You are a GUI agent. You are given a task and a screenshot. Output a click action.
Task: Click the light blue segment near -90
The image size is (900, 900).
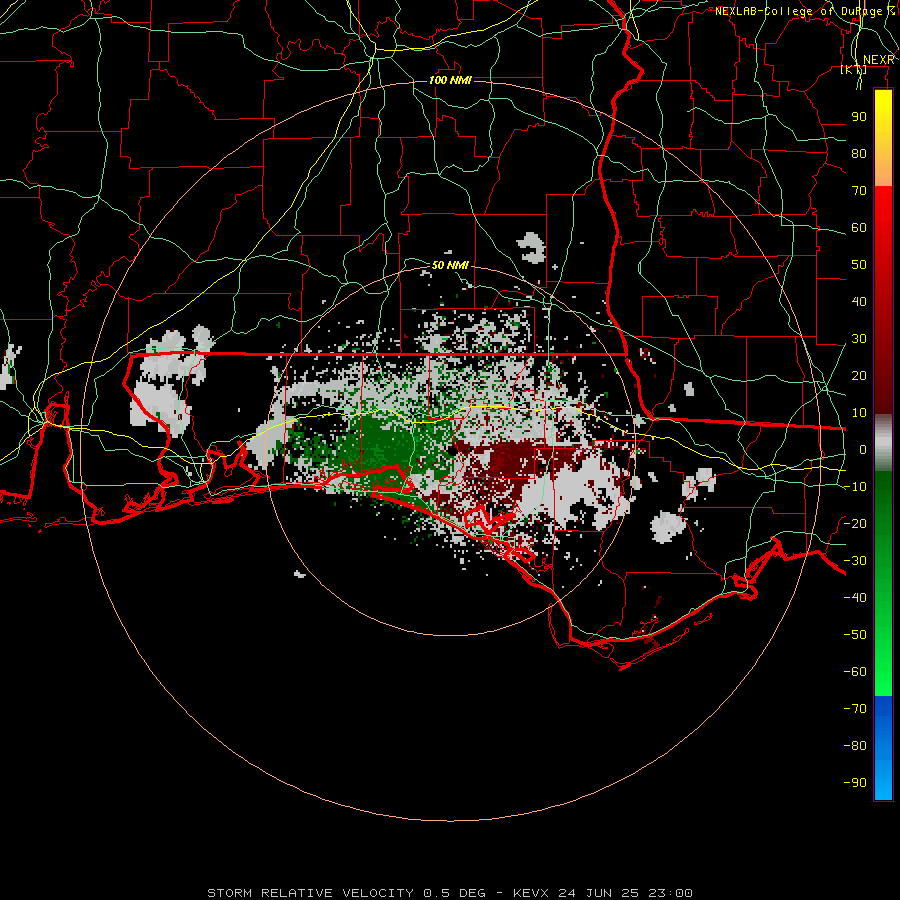point(883,783)
